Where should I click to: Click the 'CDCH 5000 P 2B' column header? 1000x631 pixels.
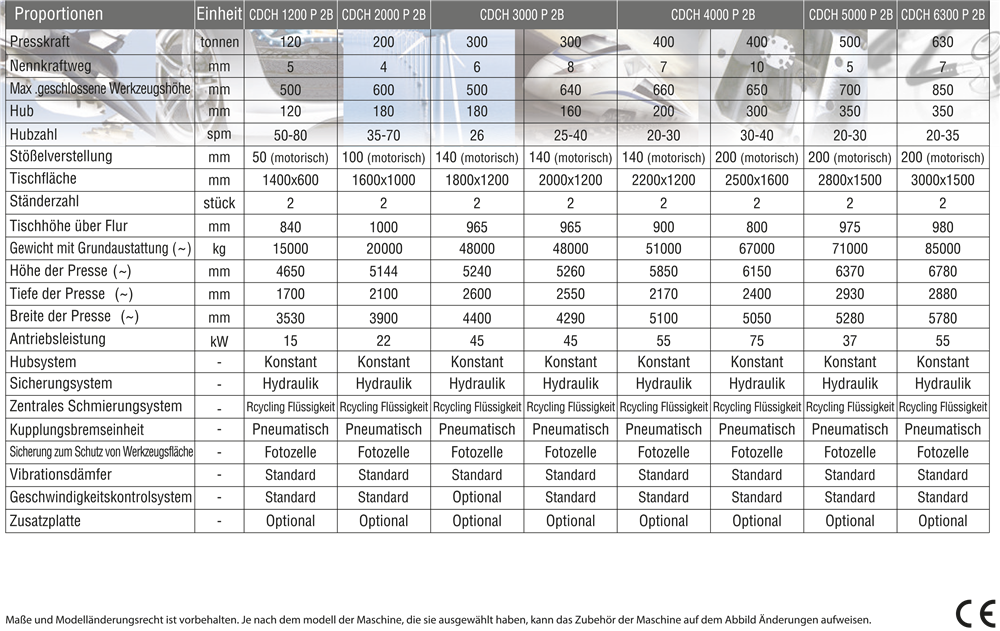(850, 15)
